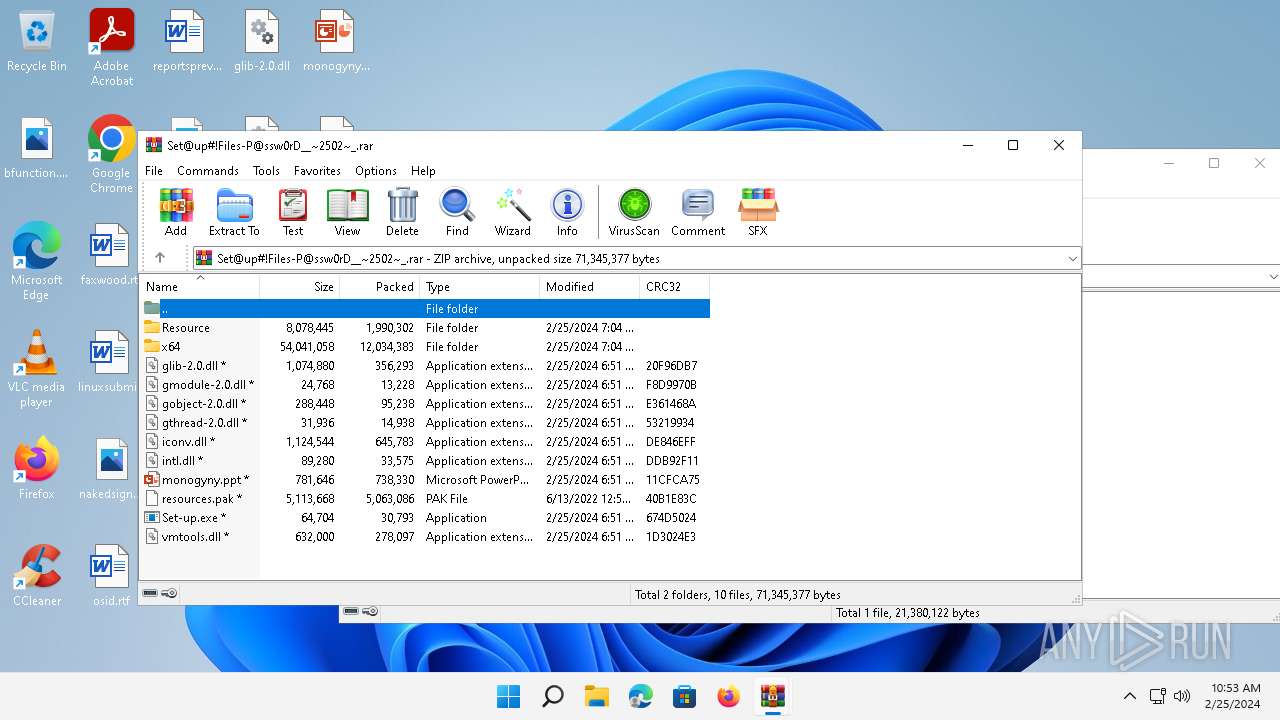
Task: Open the File menu
Action: point(154,171)
